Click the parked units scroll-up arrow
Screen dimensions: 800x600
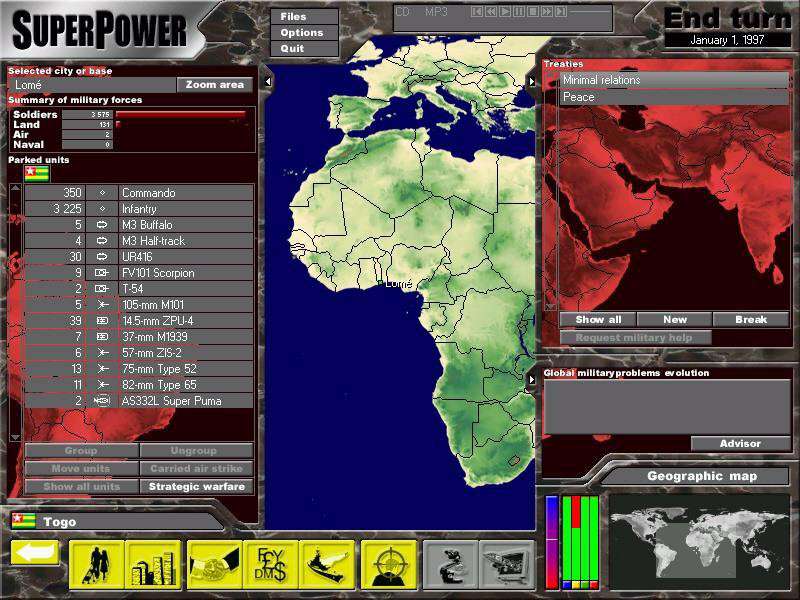click(15, 189)
